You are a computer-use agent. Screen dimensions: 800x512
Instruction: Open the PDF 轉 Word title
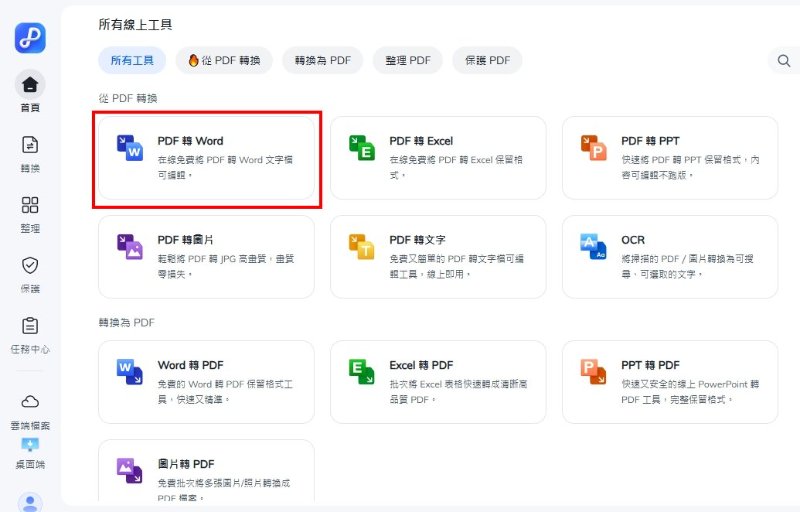point(190,141)
